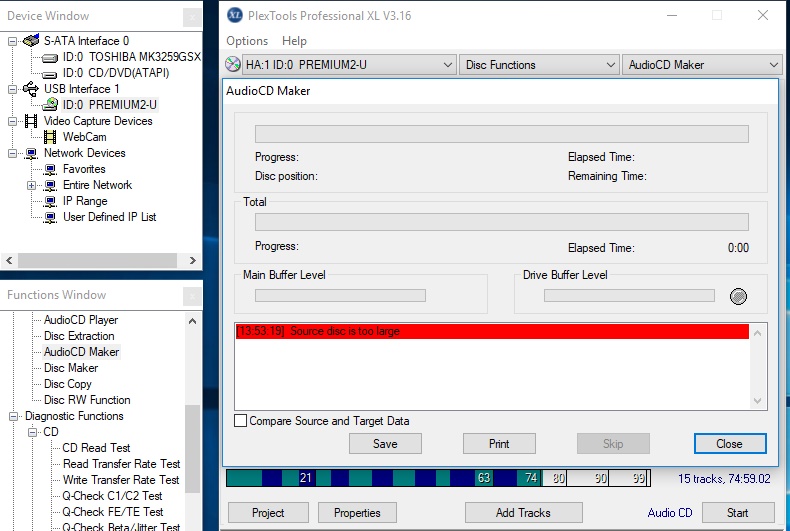
Task: Select the 'Source disc is too large' log entry
Action: point(492,331)
